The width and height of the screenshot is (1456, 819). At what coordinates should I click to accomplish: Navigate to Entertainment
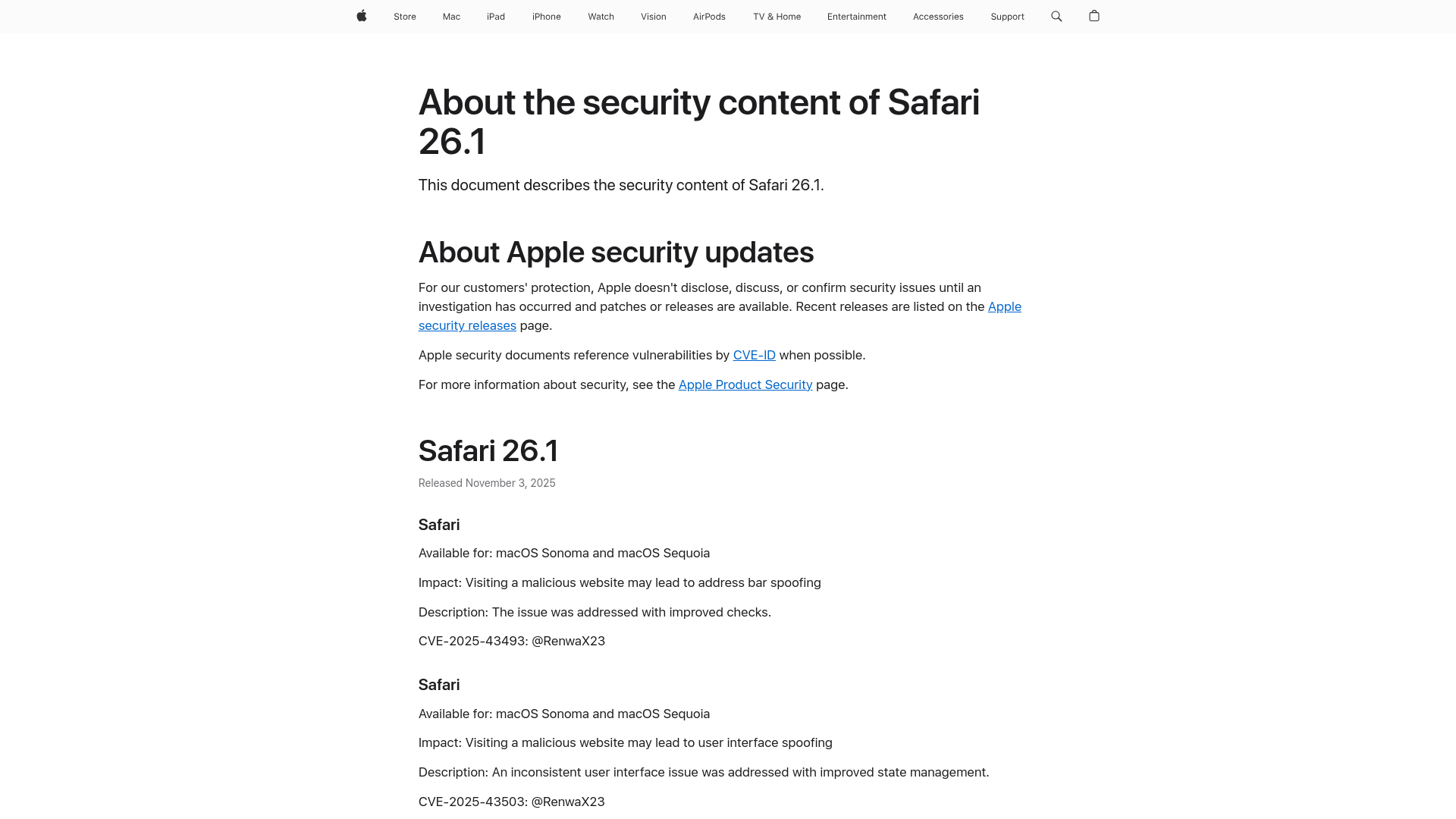(x=856, y=16)
